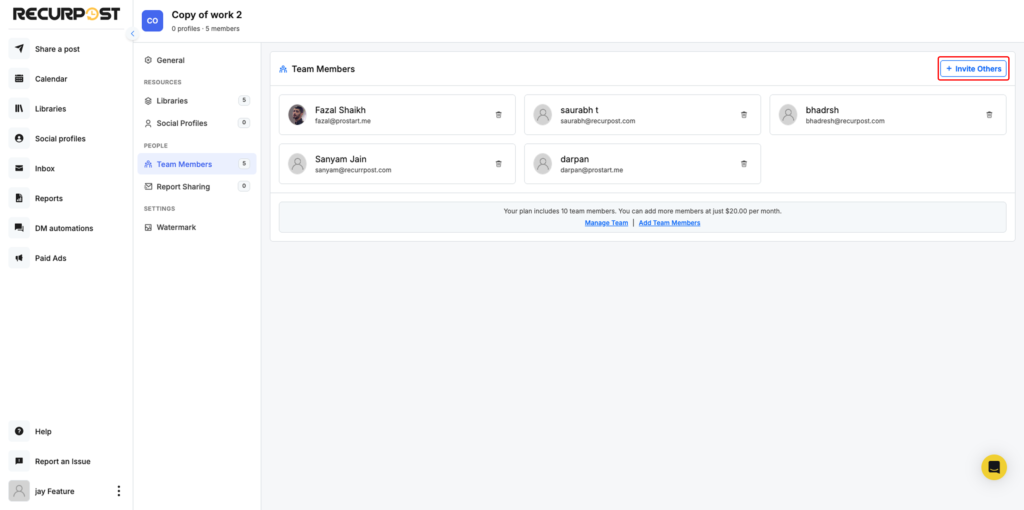The height and width of the screenshot is (510, 1024).
Task: Open the General settings section
Action: 197,60
